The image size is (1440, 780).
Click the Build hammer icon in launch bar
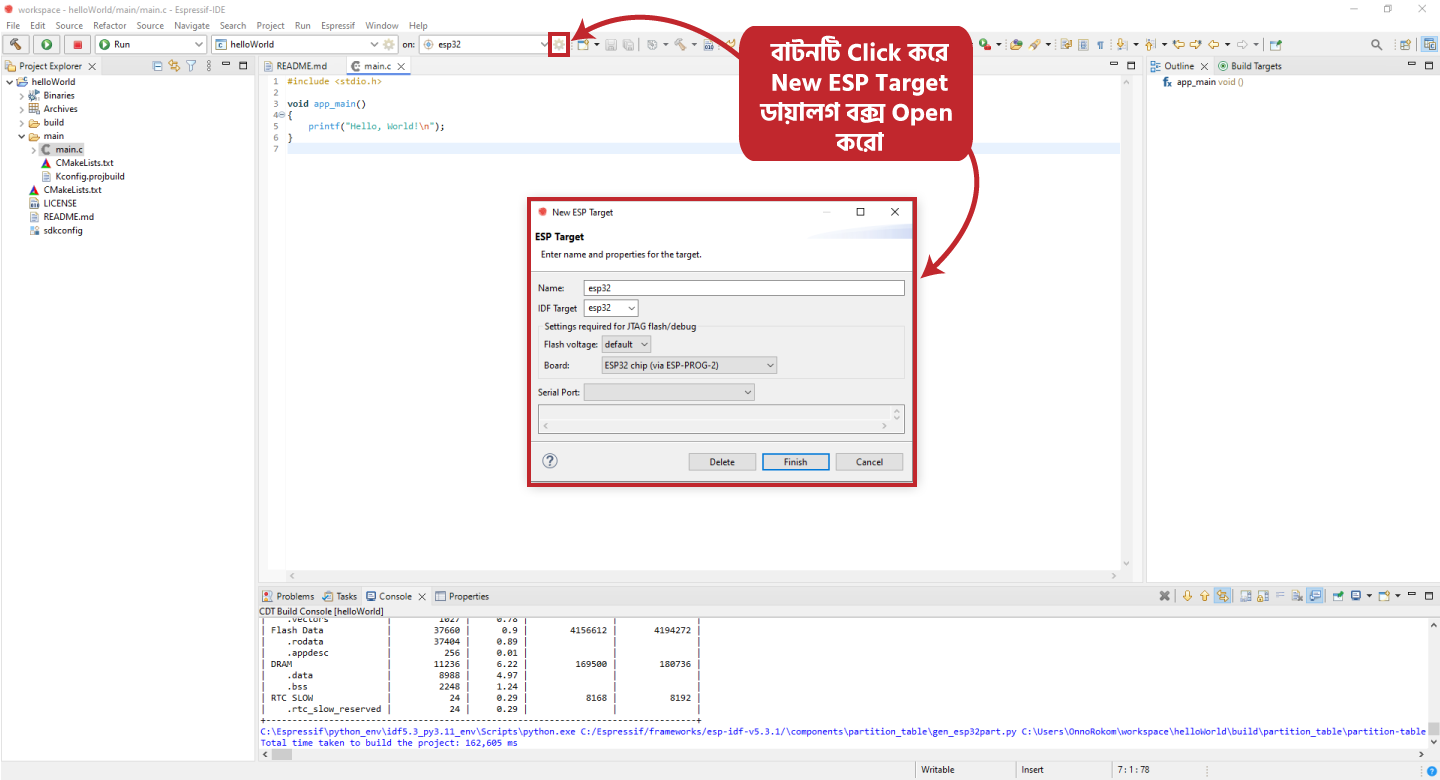(x=17, y=44)
